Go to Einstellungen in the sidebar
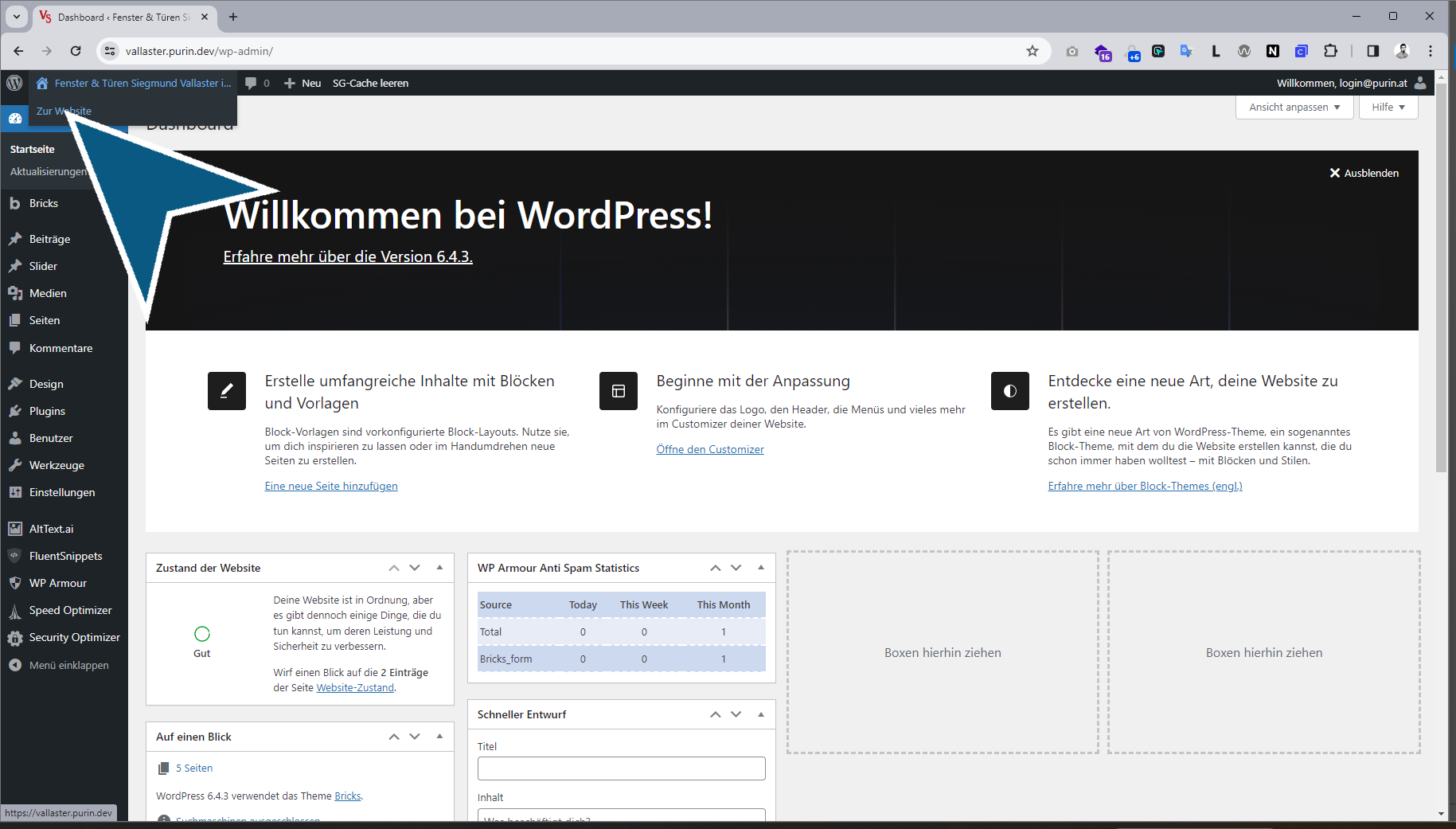The height and width of the screenshot is (829, 1456). coord(62,492)
